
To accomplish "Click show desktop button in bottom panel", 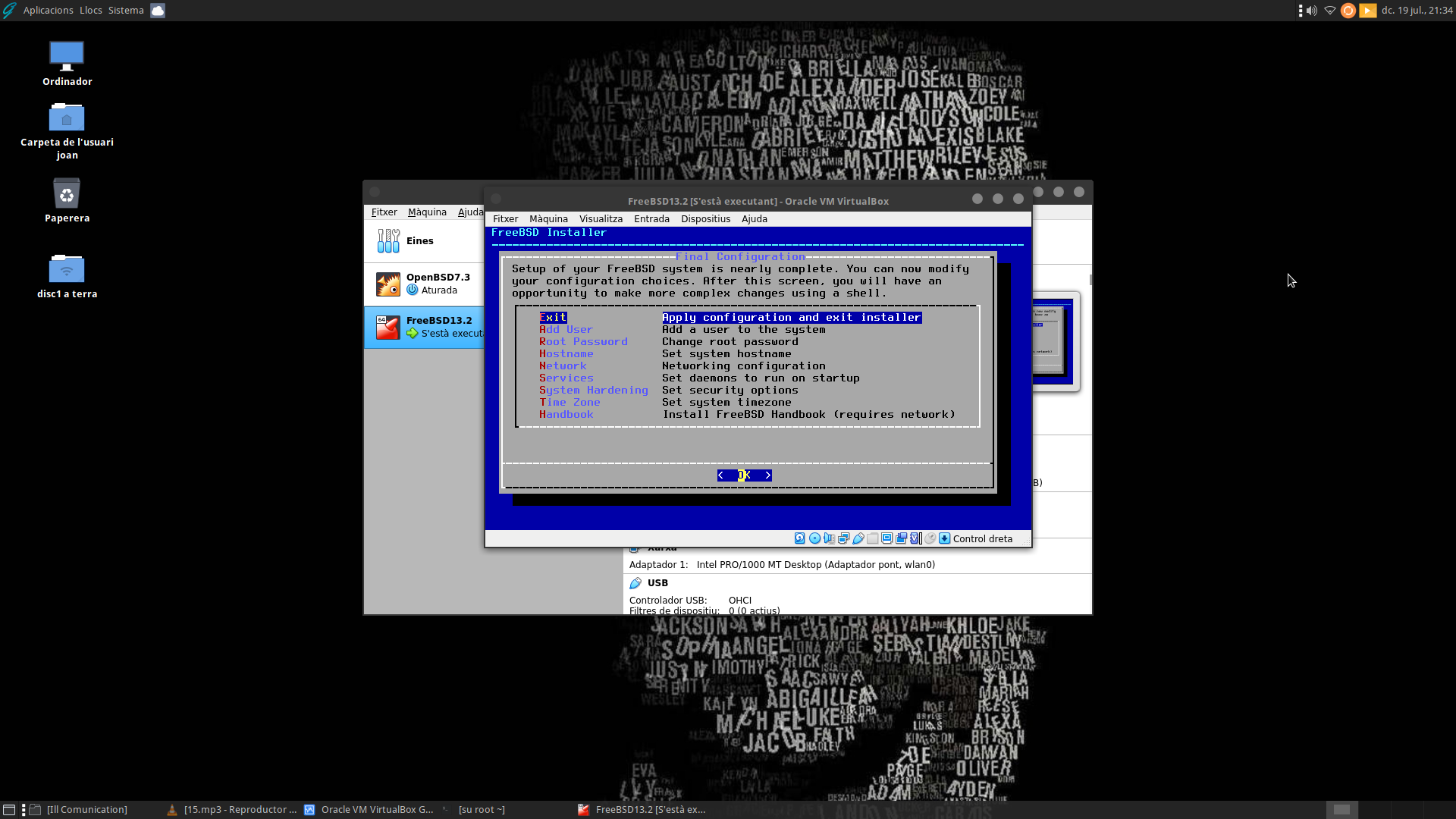I will (9, 810).
